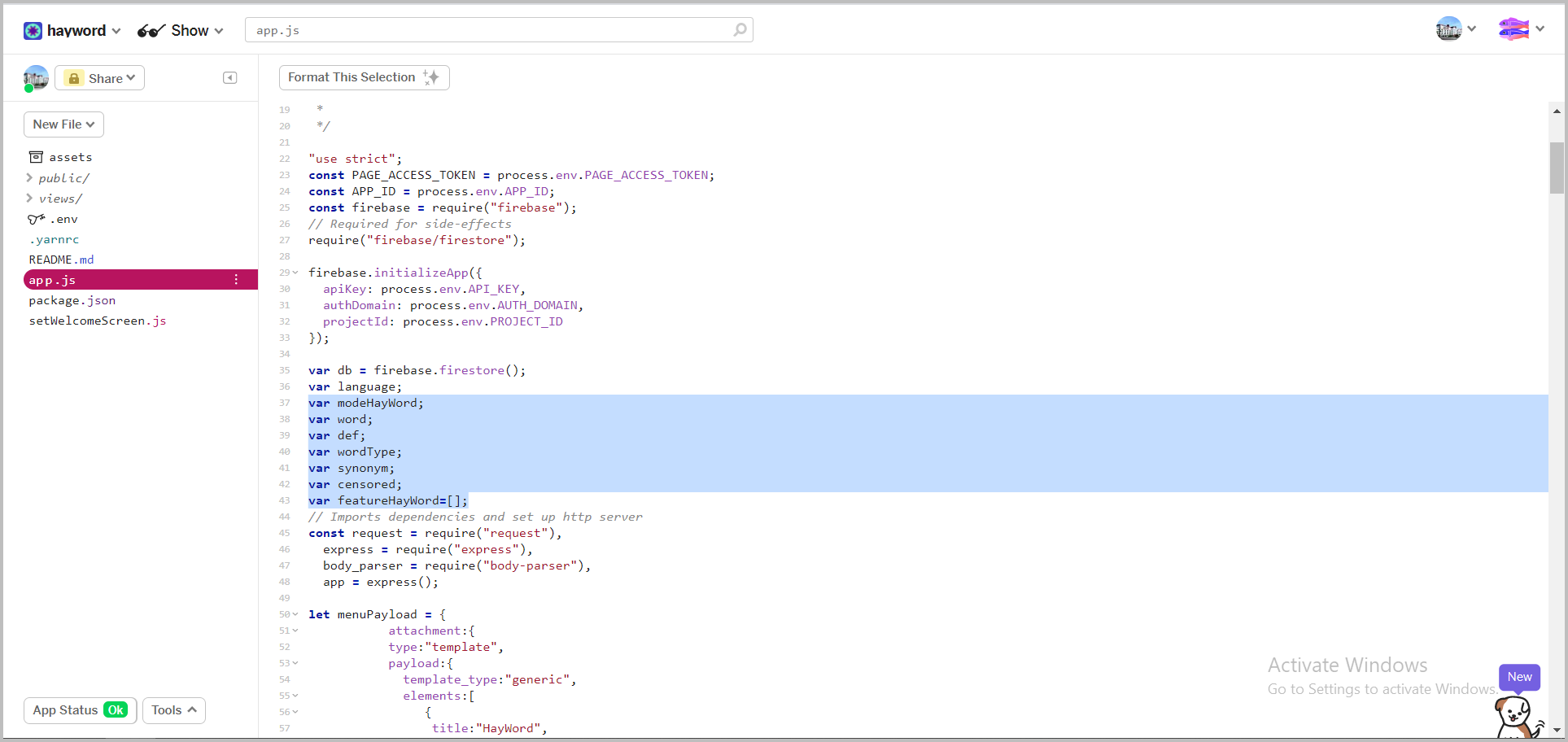Click on 'let menuPayload = {' line
Image resolution: width=1568 pixels, height=742 pixels.
click(377, 614)
